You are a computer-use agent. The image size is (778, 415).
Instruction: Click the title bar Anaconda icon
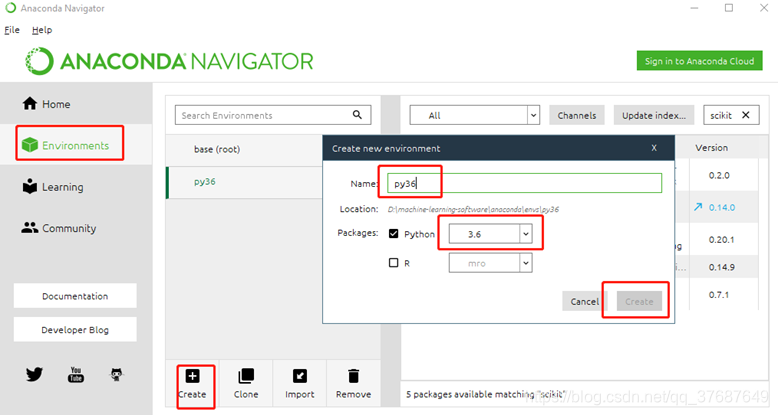click(10, 8)
